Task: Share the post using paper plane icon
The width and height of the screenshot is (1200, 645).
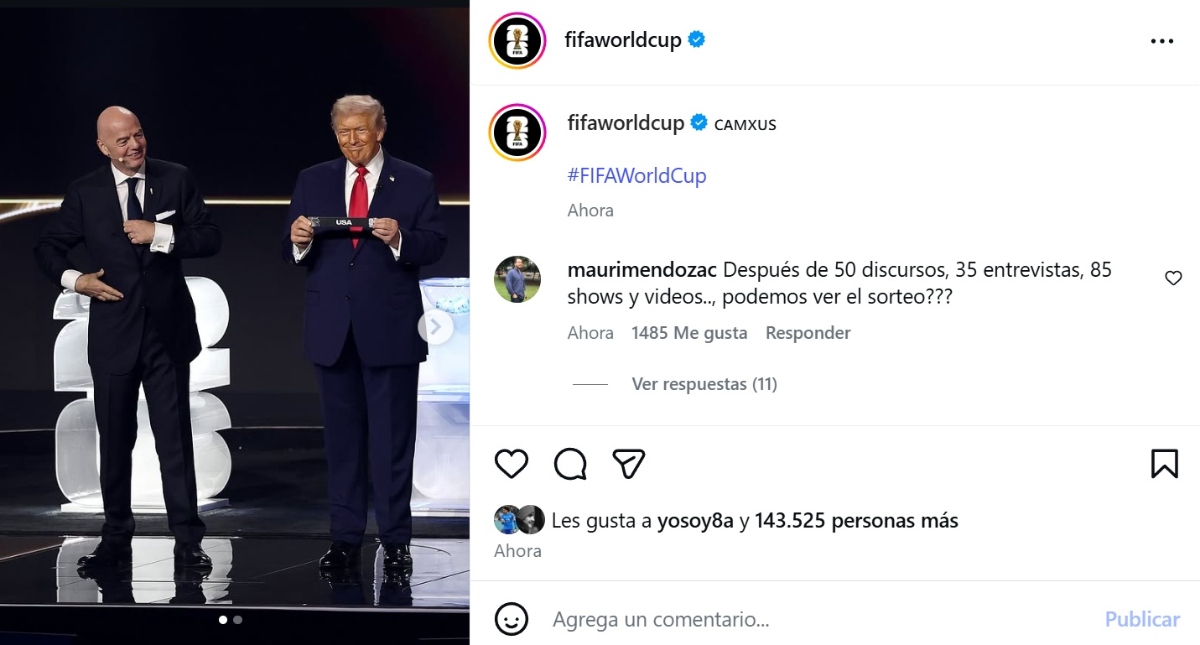Action: pos(628,464)
